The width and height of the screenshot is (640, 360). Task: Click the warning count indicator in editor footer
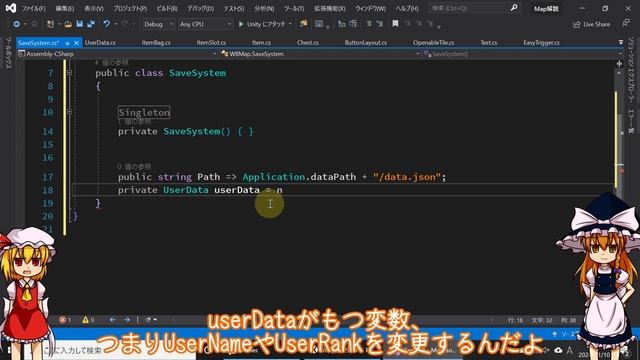click(88, 320)
